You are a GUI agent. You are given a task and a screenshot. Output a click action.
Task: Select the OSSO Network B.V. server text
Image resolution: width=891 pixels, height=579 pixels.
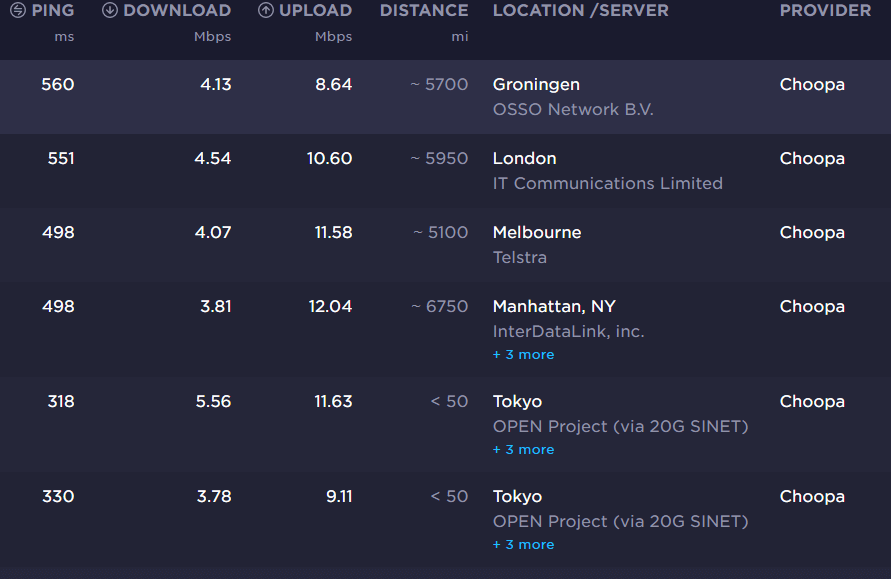point(573,109)
